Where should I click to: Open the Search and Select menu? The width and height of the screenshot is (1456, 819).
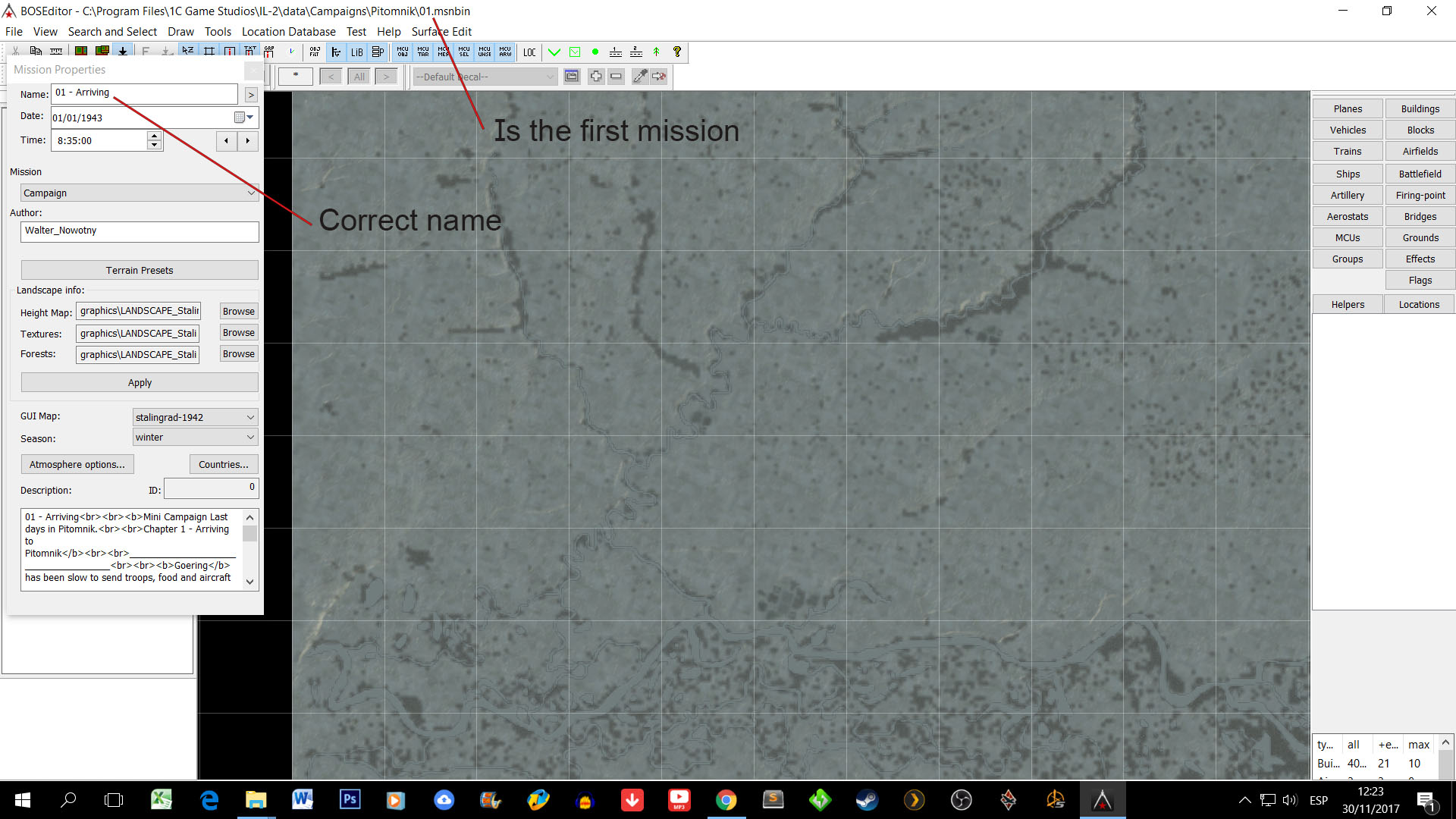(x=112, y=32)
